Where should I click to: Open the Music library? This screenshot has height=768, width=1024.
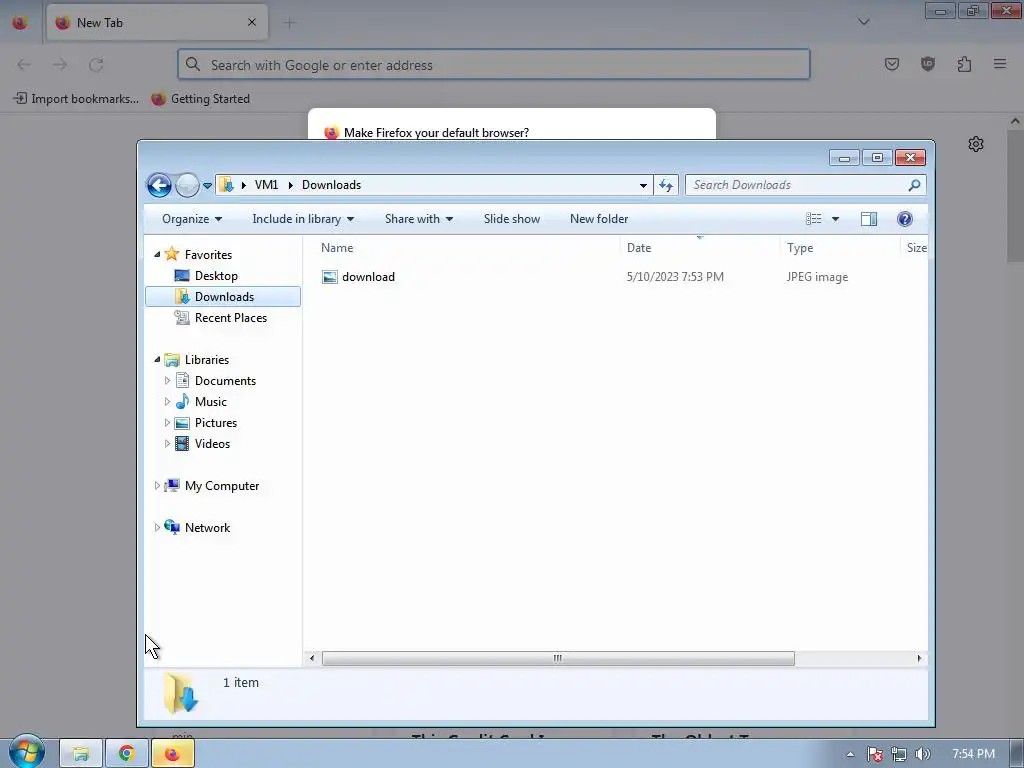pos(210,402)
